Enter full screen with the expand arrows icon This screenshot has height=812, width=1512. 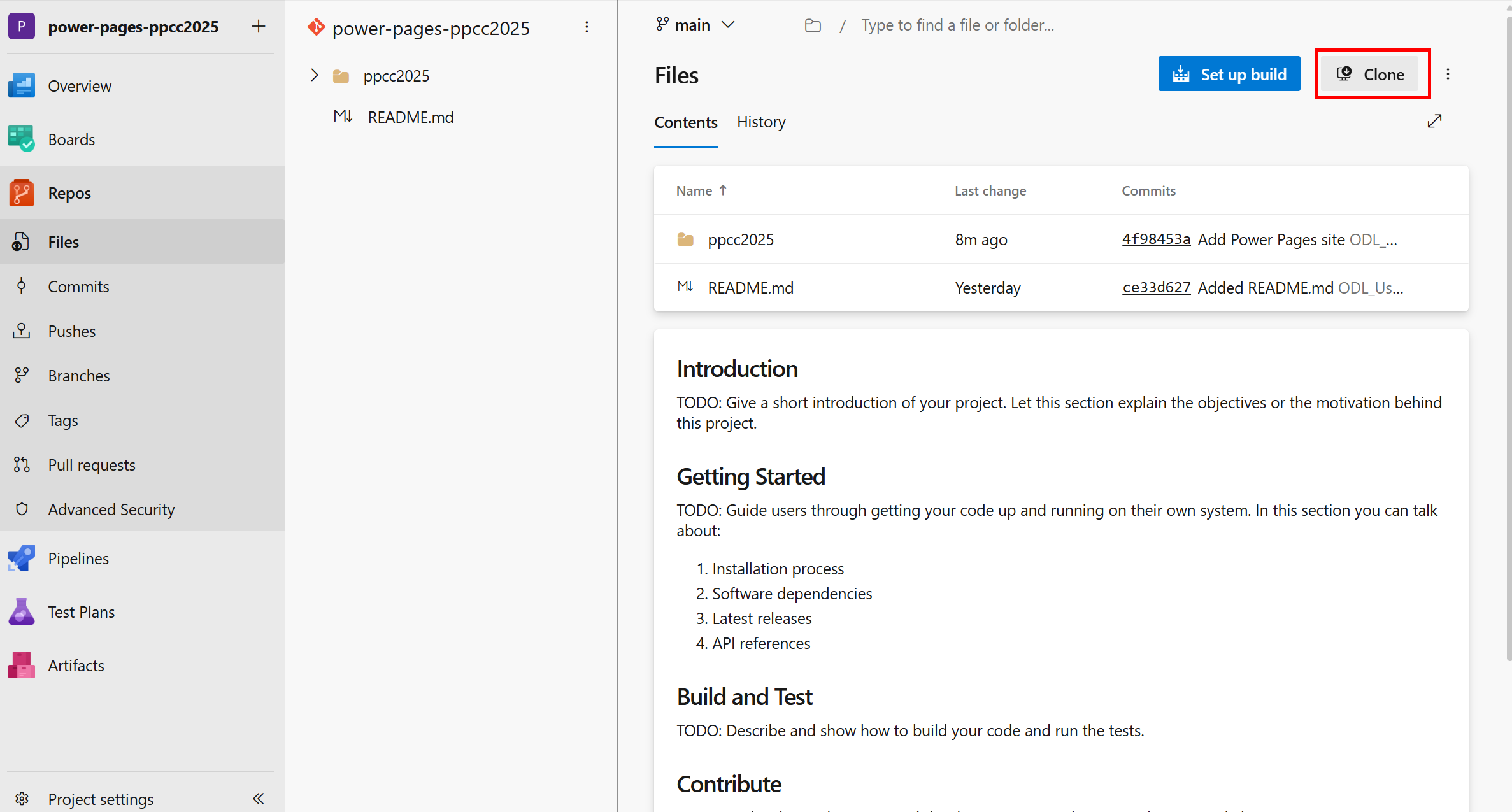tap(1434, 121)
